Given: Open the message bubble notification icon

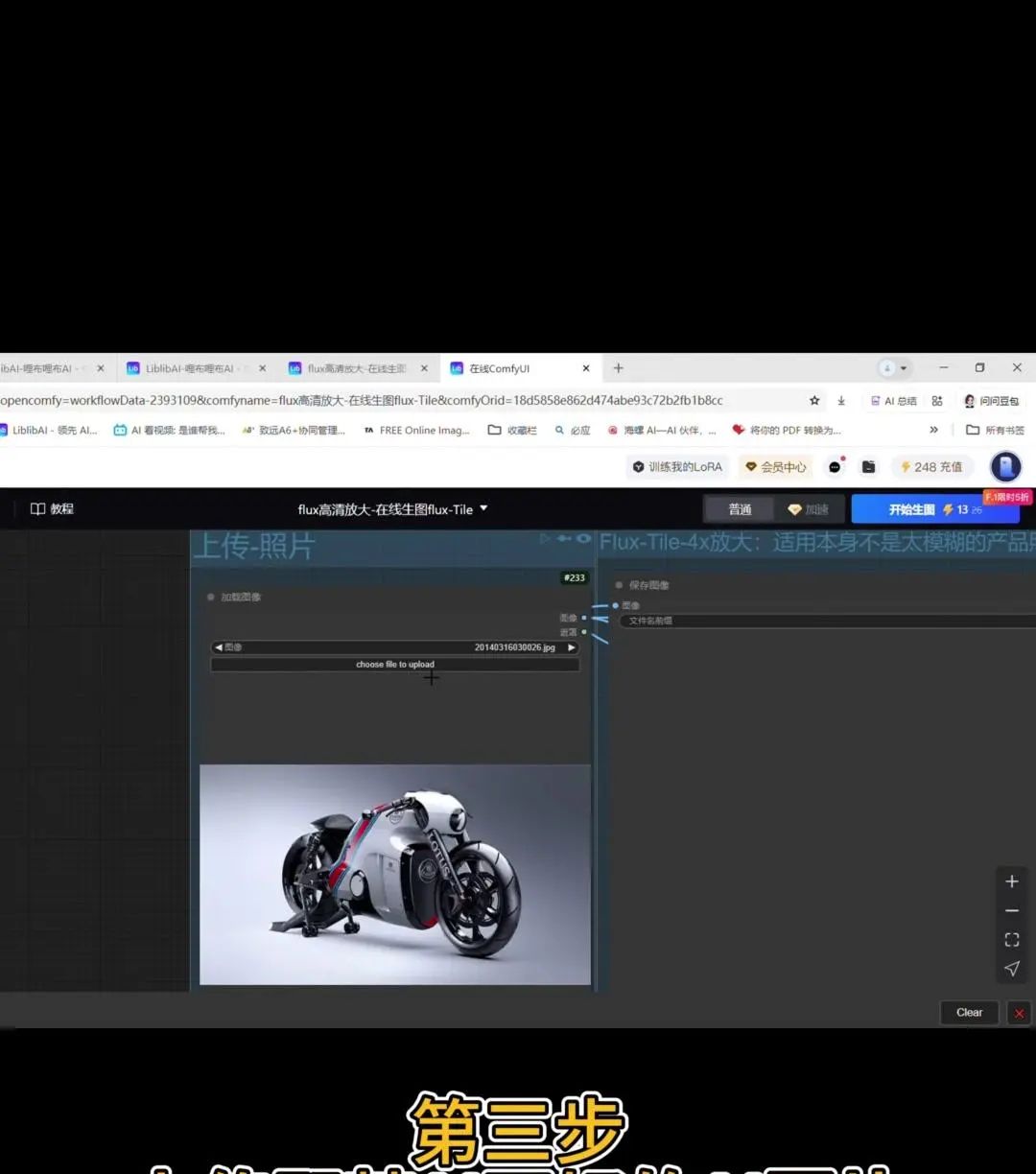Looking at the screenshot, I should [836, 467].
